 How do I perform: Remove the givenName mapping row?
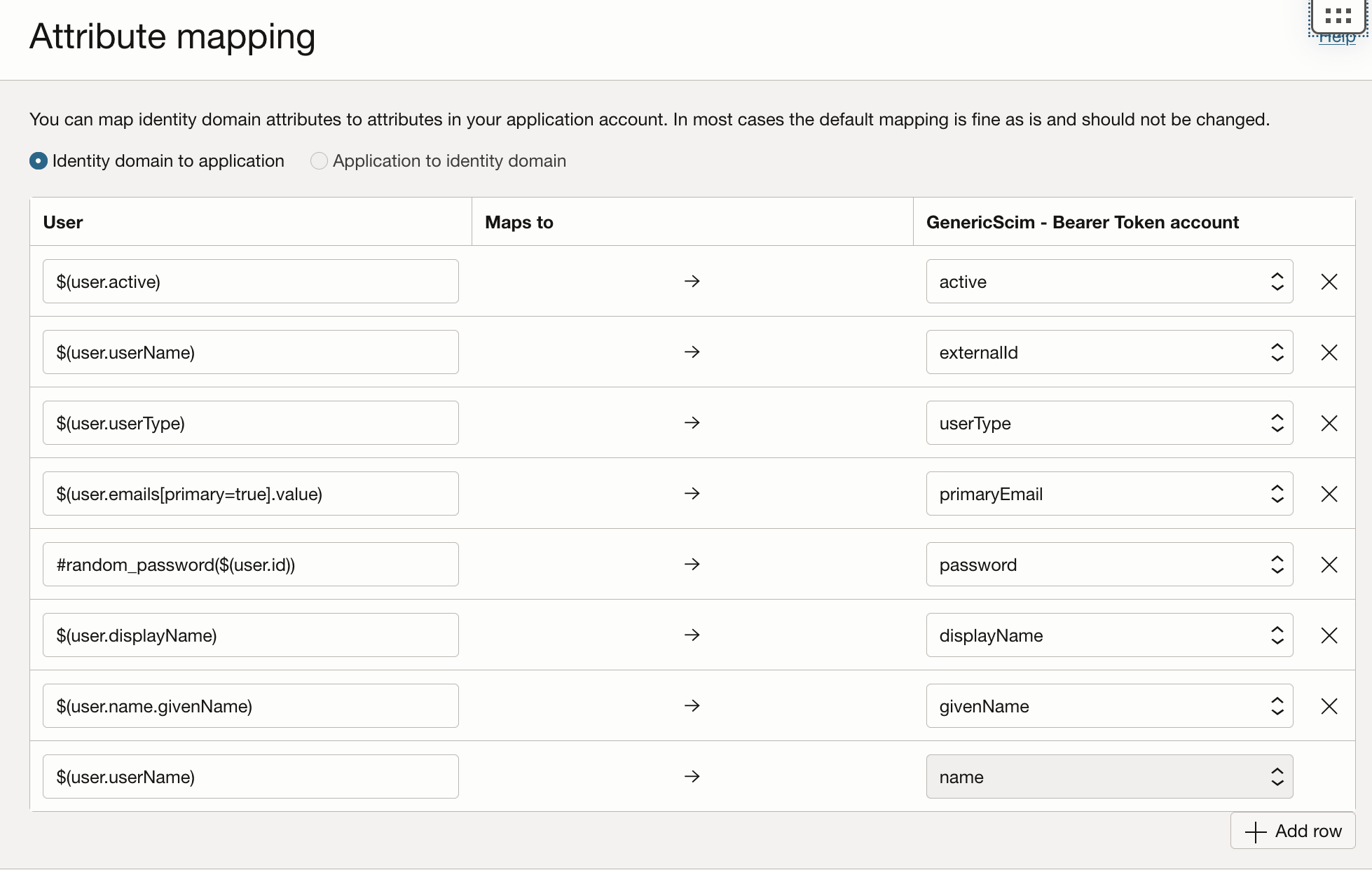click(1329, 706)
